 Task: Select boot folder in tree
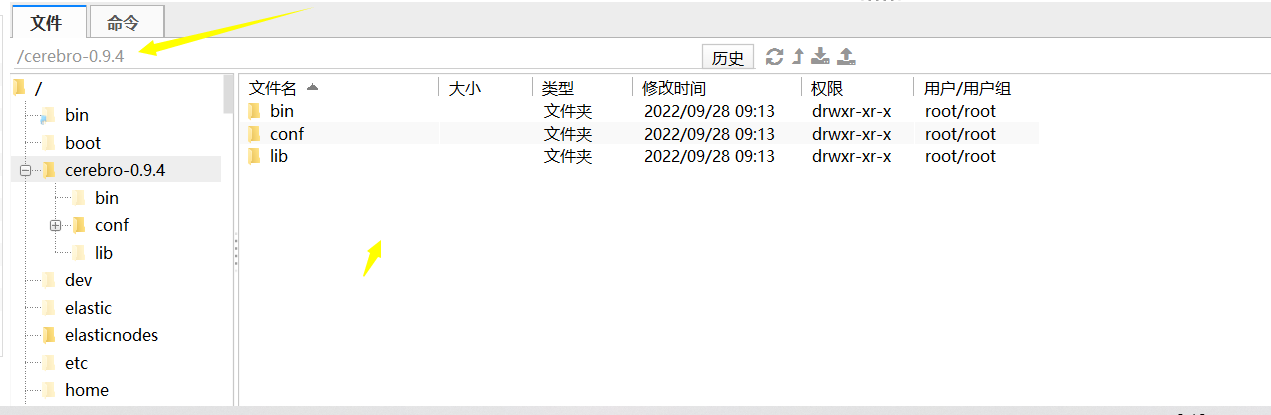pyautogui.click(x=83, y=143)
